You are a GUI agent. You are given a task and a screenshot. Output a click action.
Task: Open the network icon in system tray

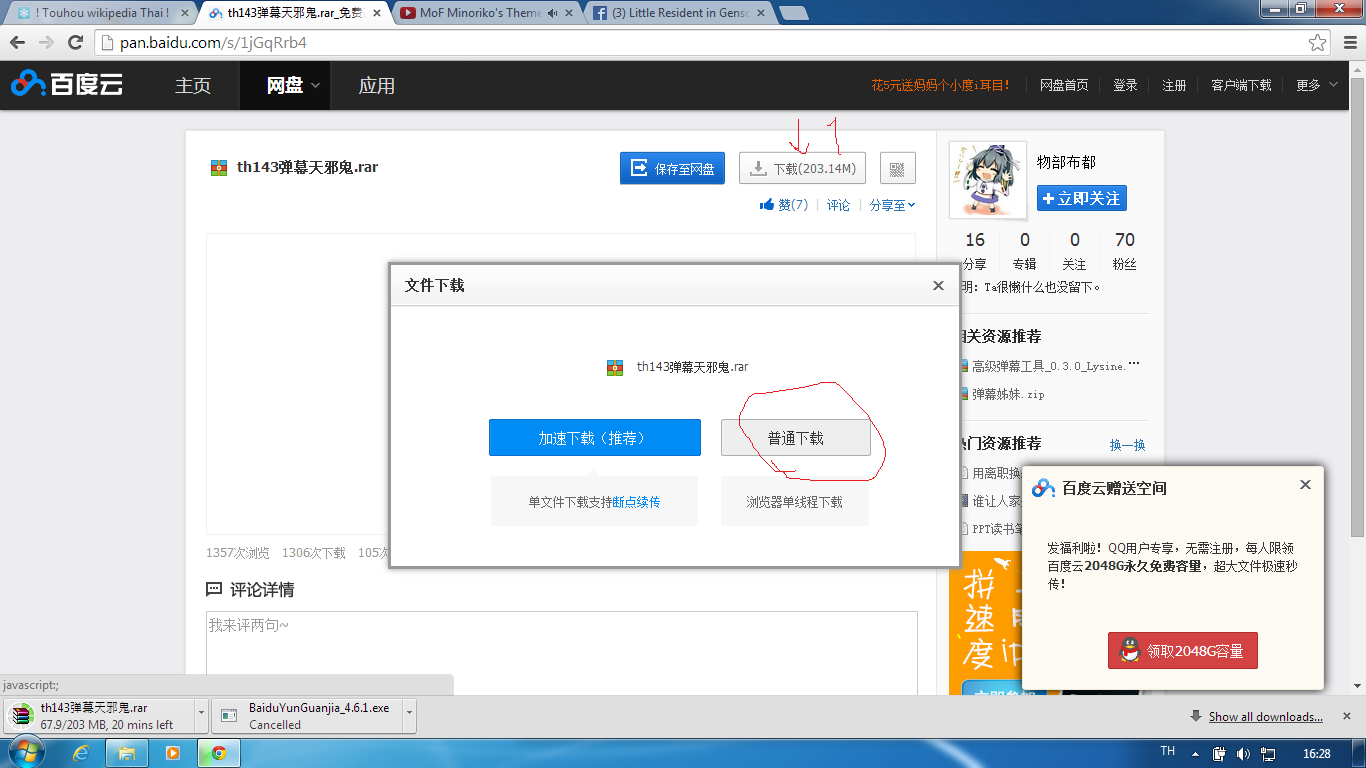[1268, 753]
